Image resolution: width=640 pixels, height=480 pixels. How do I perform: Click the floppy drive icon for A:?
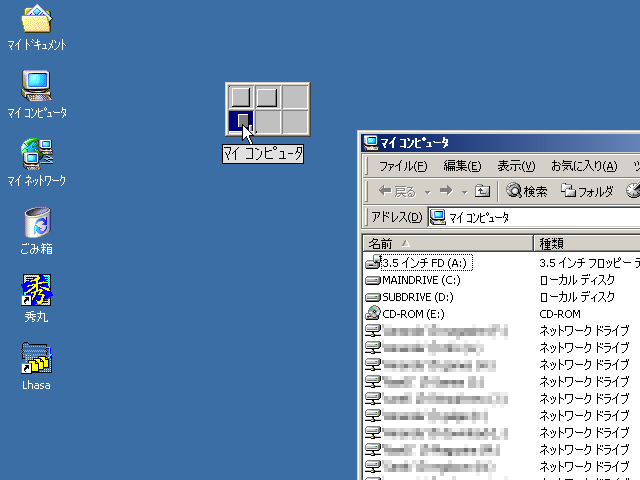(x=373, y=262)
